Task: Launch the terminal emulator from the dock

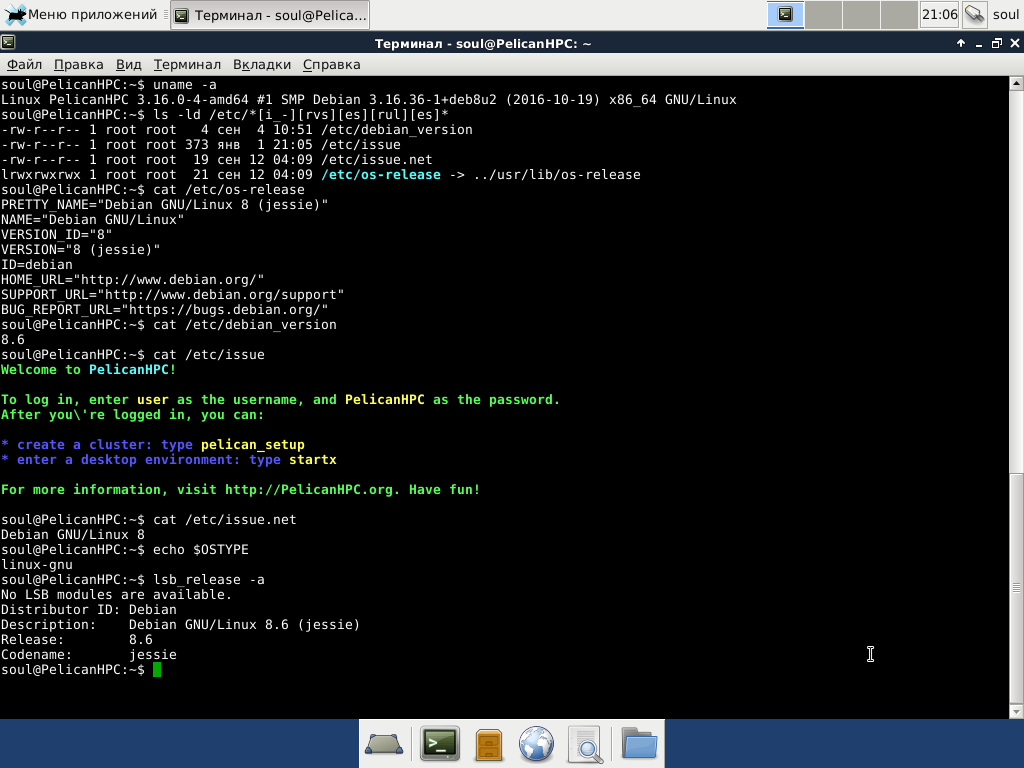Action: pos(440,744)
